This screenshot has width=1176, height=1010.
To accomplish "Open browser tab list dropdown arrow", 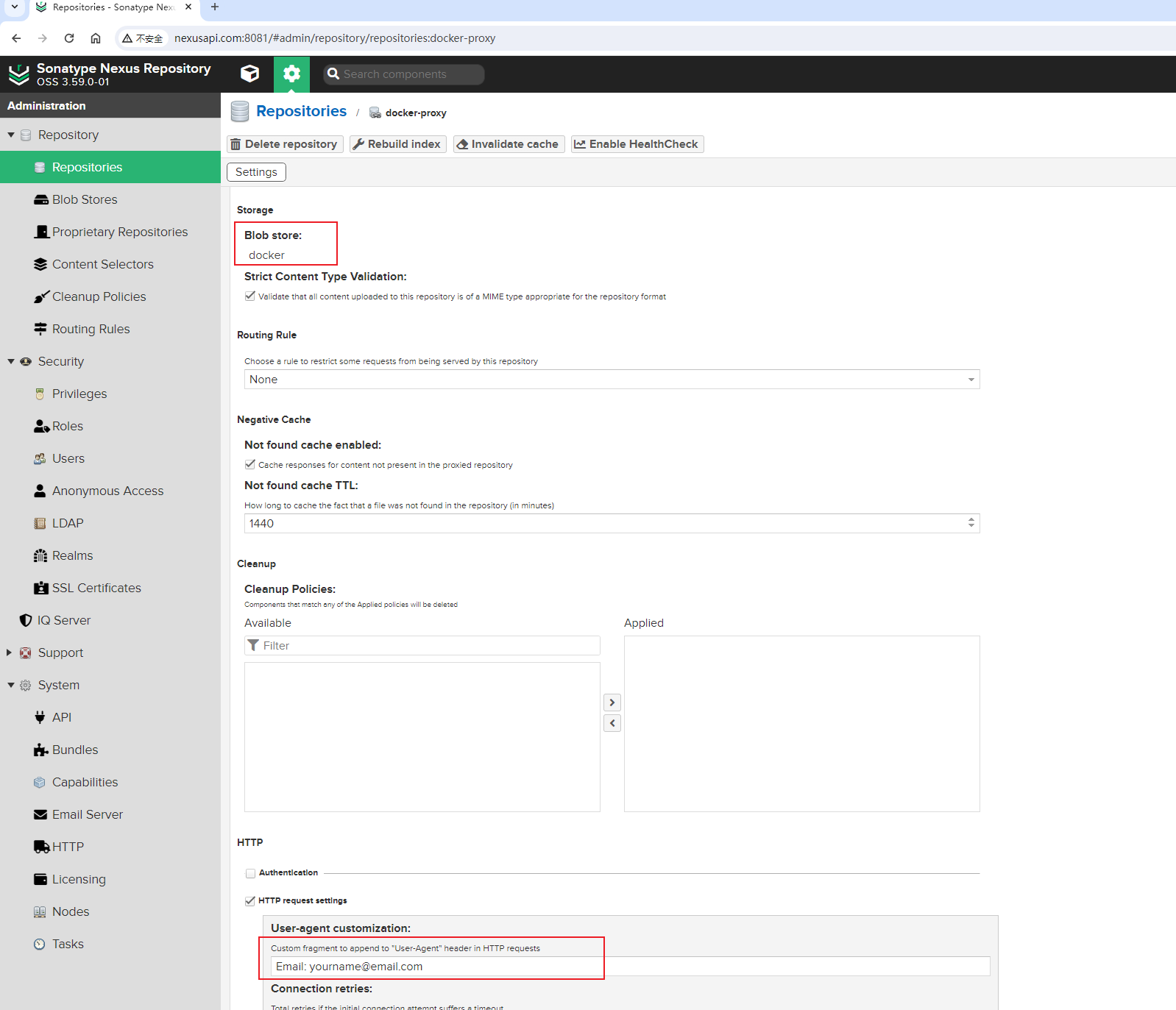I will coord(14,7).
